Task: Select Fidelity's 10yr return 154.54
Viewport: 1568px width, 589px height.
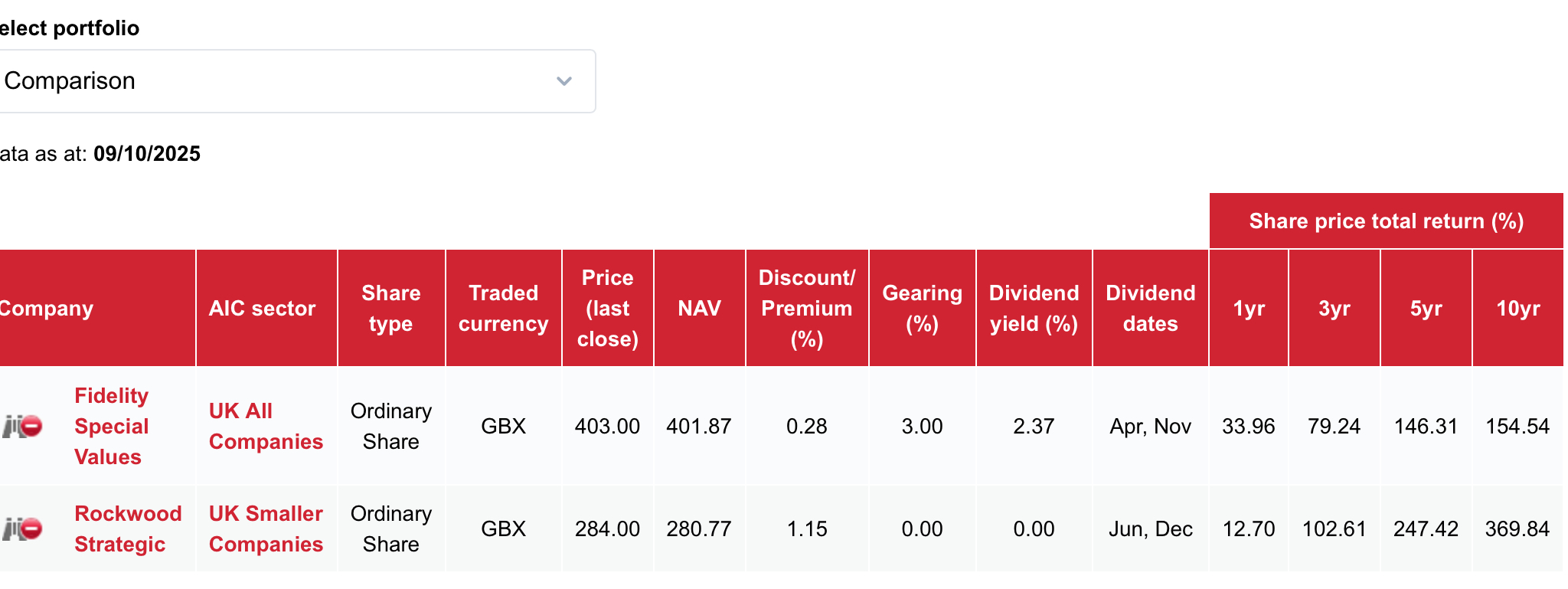Action: 1518,426
